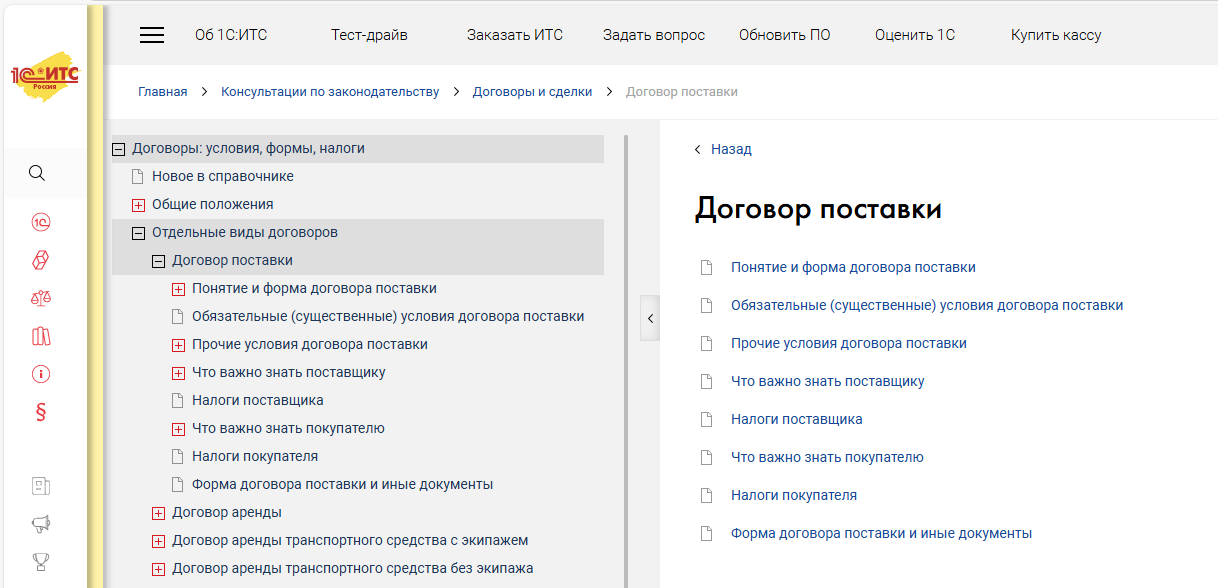Collapse the left tree panel with arrow handle

(650, 318)
